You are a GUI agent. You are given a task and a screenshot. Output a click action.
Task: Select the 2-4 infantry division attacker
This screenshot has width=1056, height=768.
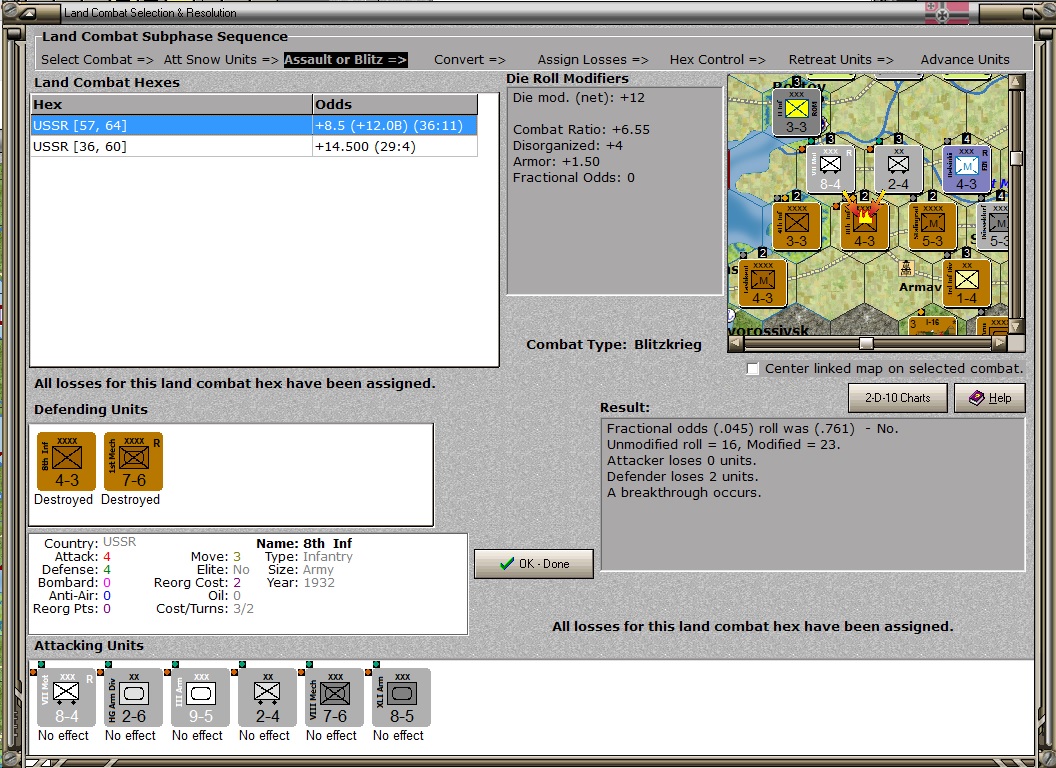coord(267,697)
